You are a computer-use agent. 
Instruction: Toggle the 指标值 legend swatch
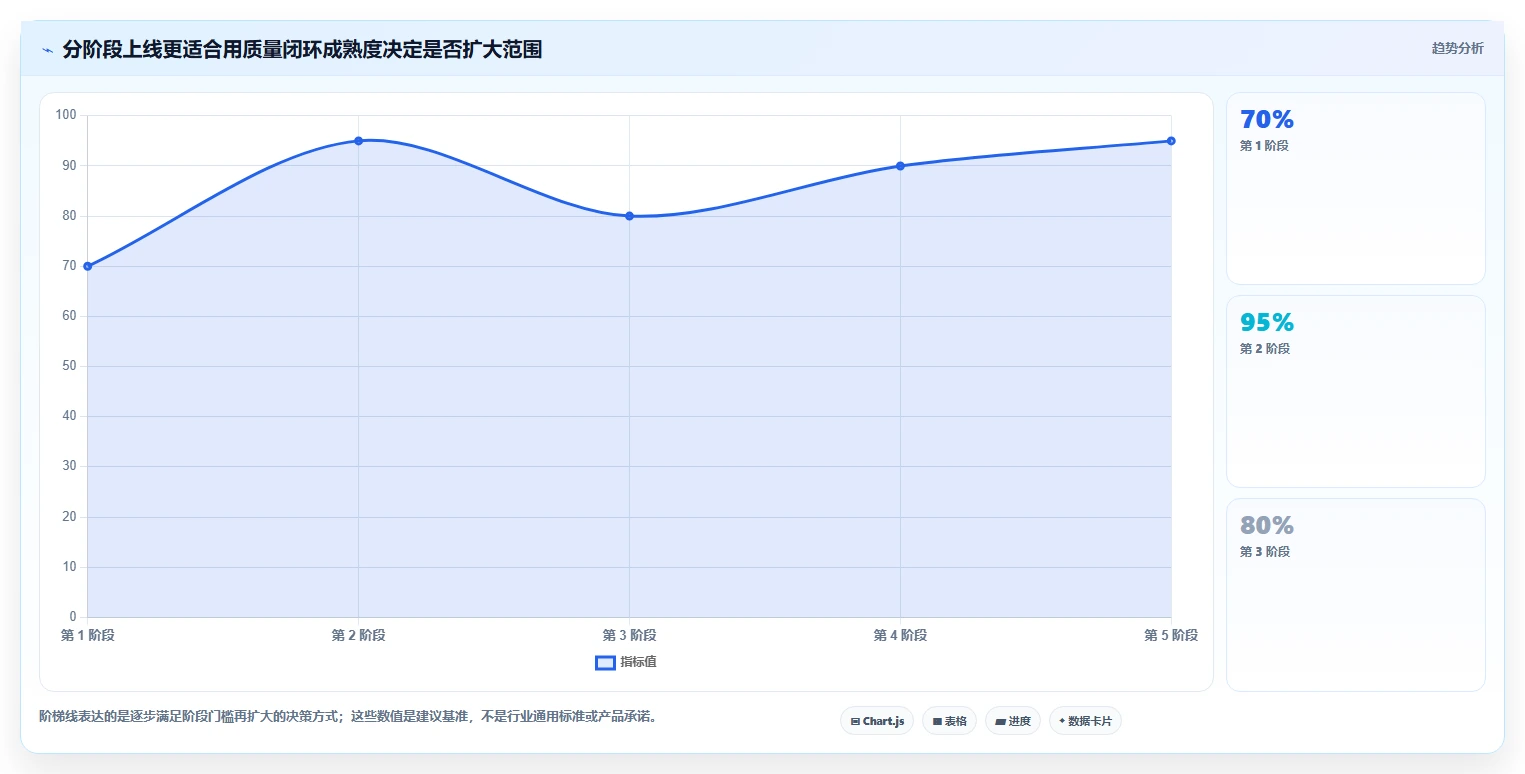tap(605, 662)
